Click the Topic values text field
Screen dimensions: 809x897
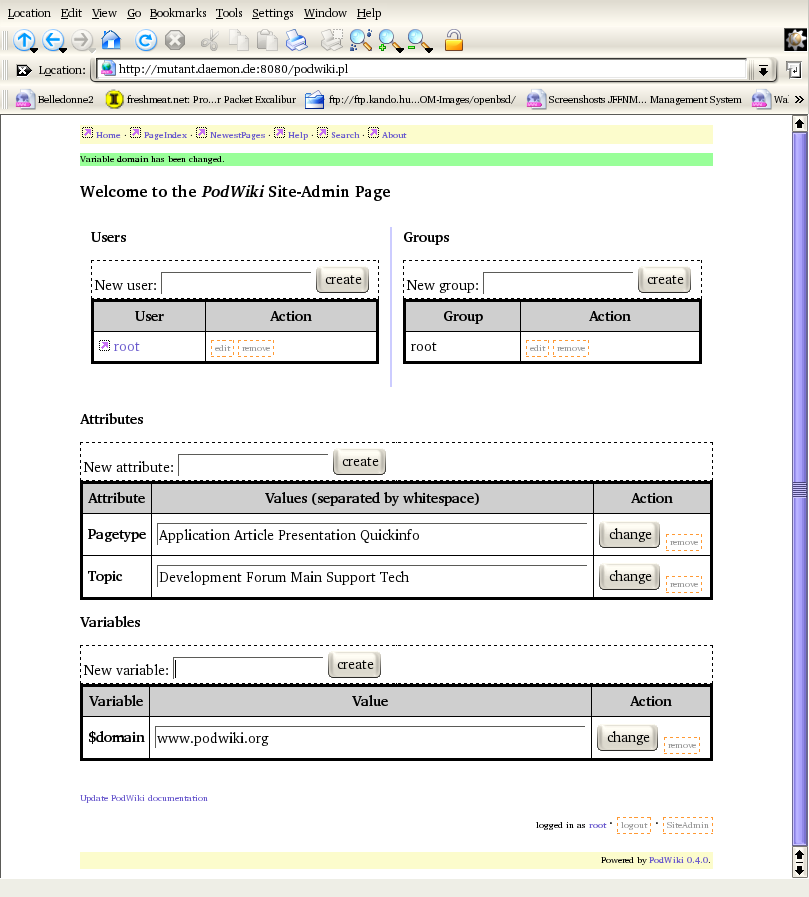coord(372,577)
